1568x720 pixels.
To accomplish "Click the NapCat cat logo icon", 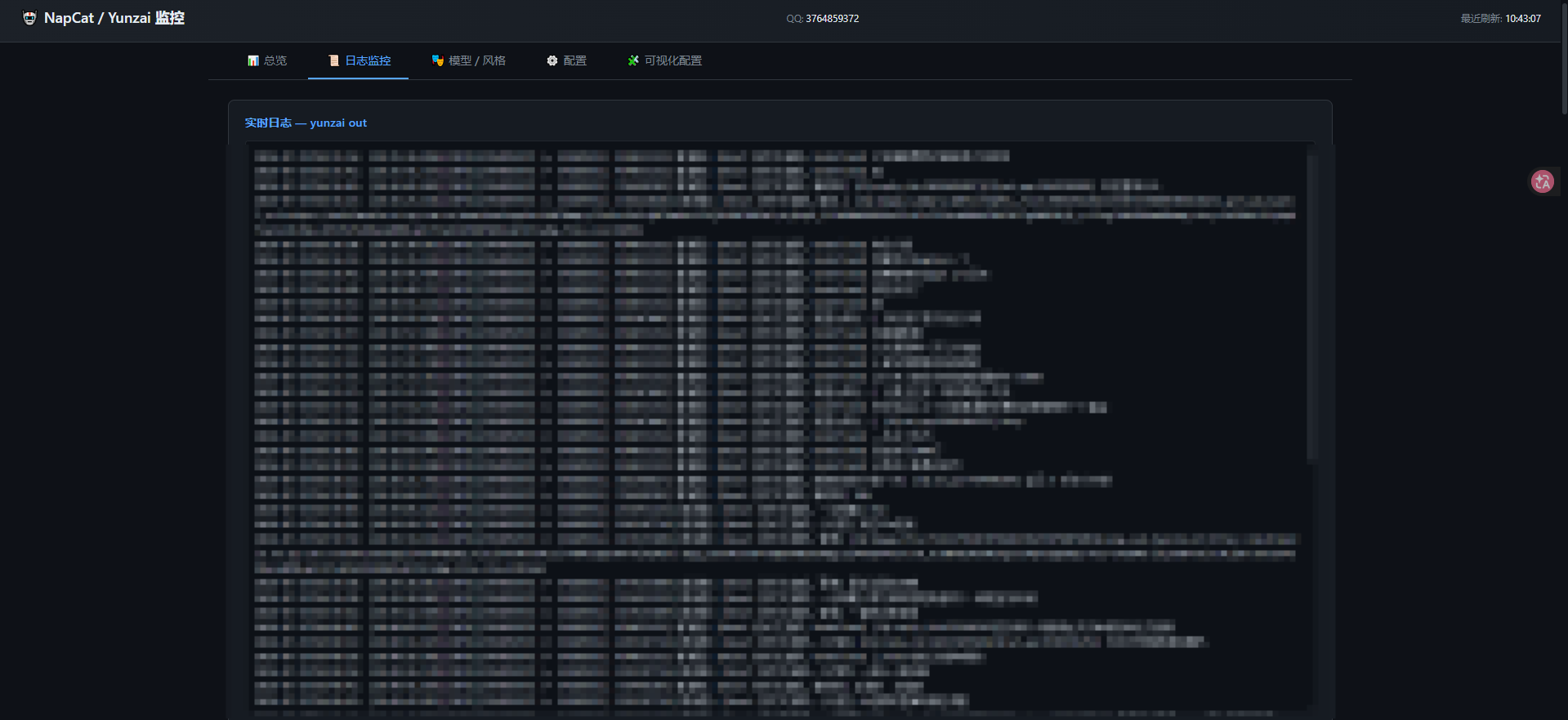I will point(29,18).
